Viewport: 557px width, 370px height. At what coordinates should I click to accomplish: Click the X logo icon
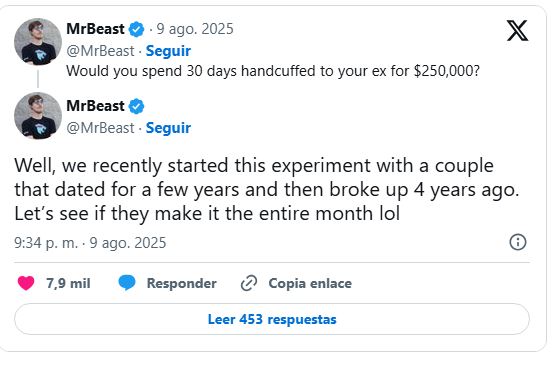[x=517, y=31]
